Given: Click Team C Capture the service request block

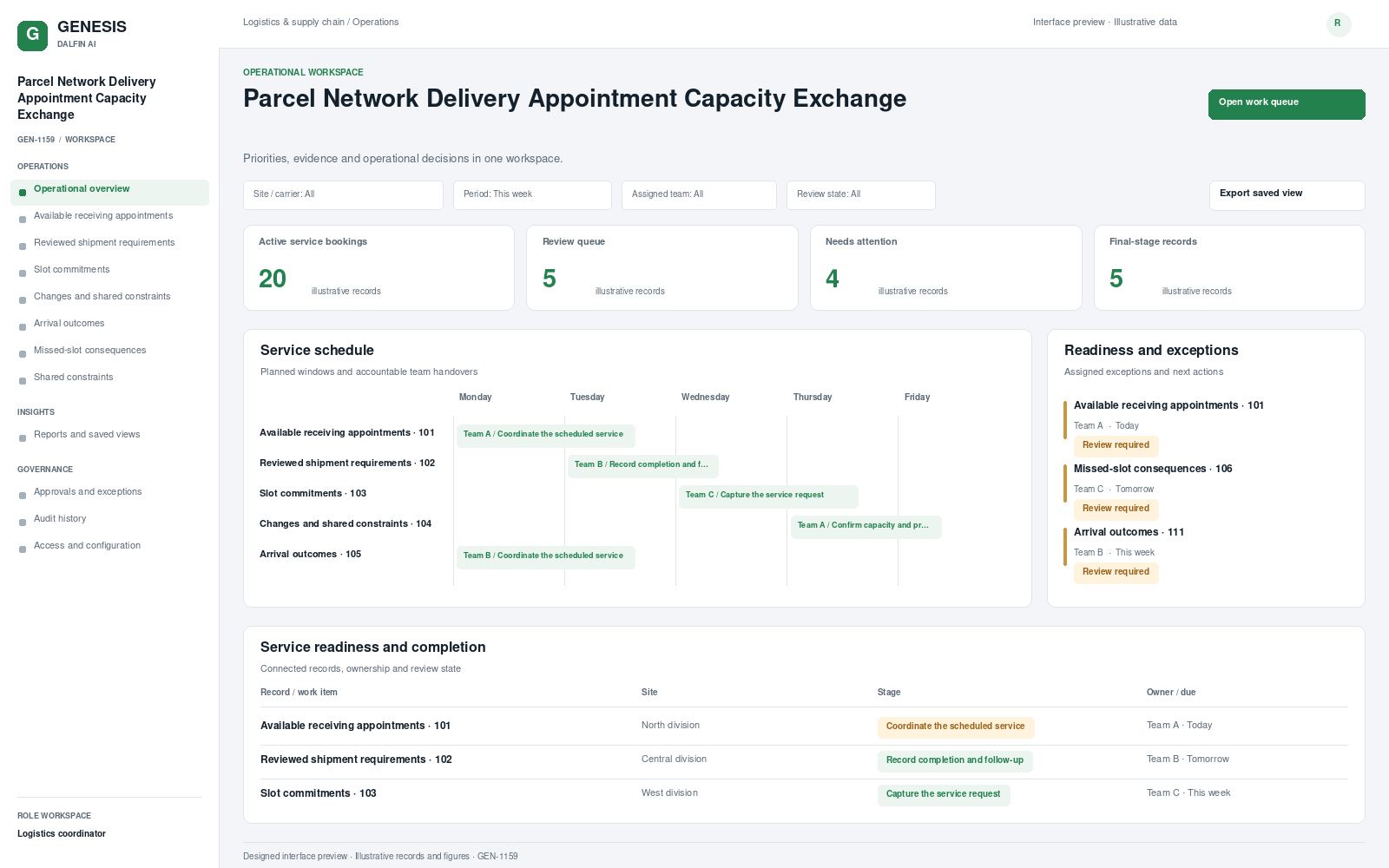Looking at the screenshot, I should click(x=768, y=496).
